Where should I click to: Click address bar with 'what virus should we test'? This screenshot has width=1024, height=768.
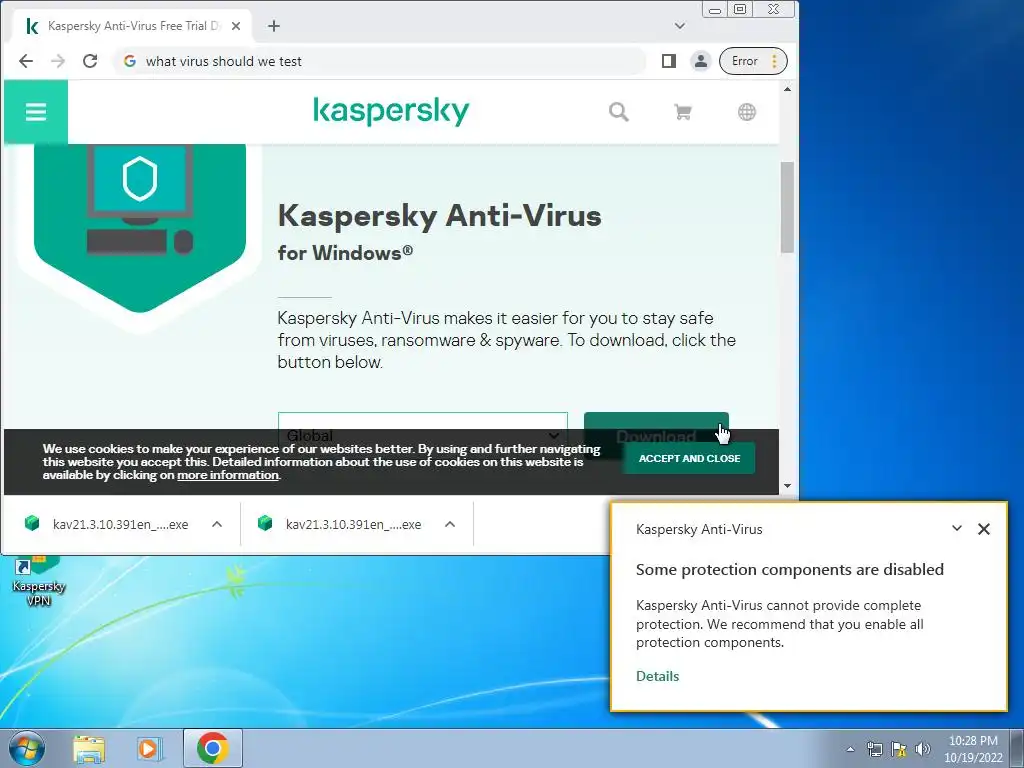click(x=379, y=61)
